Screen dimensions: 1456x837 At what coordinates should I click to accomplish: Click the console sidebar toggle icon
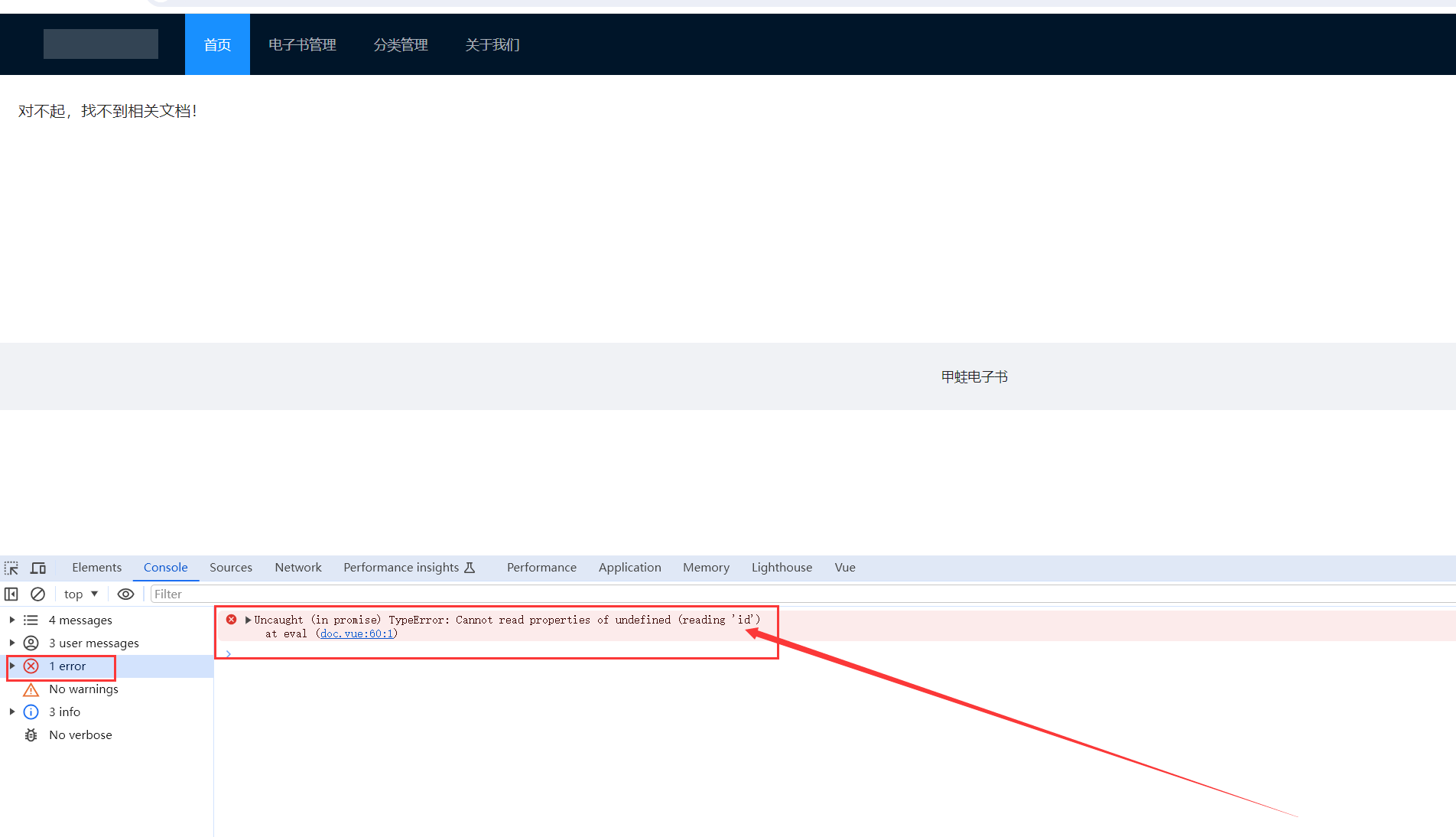click(11, 594)
